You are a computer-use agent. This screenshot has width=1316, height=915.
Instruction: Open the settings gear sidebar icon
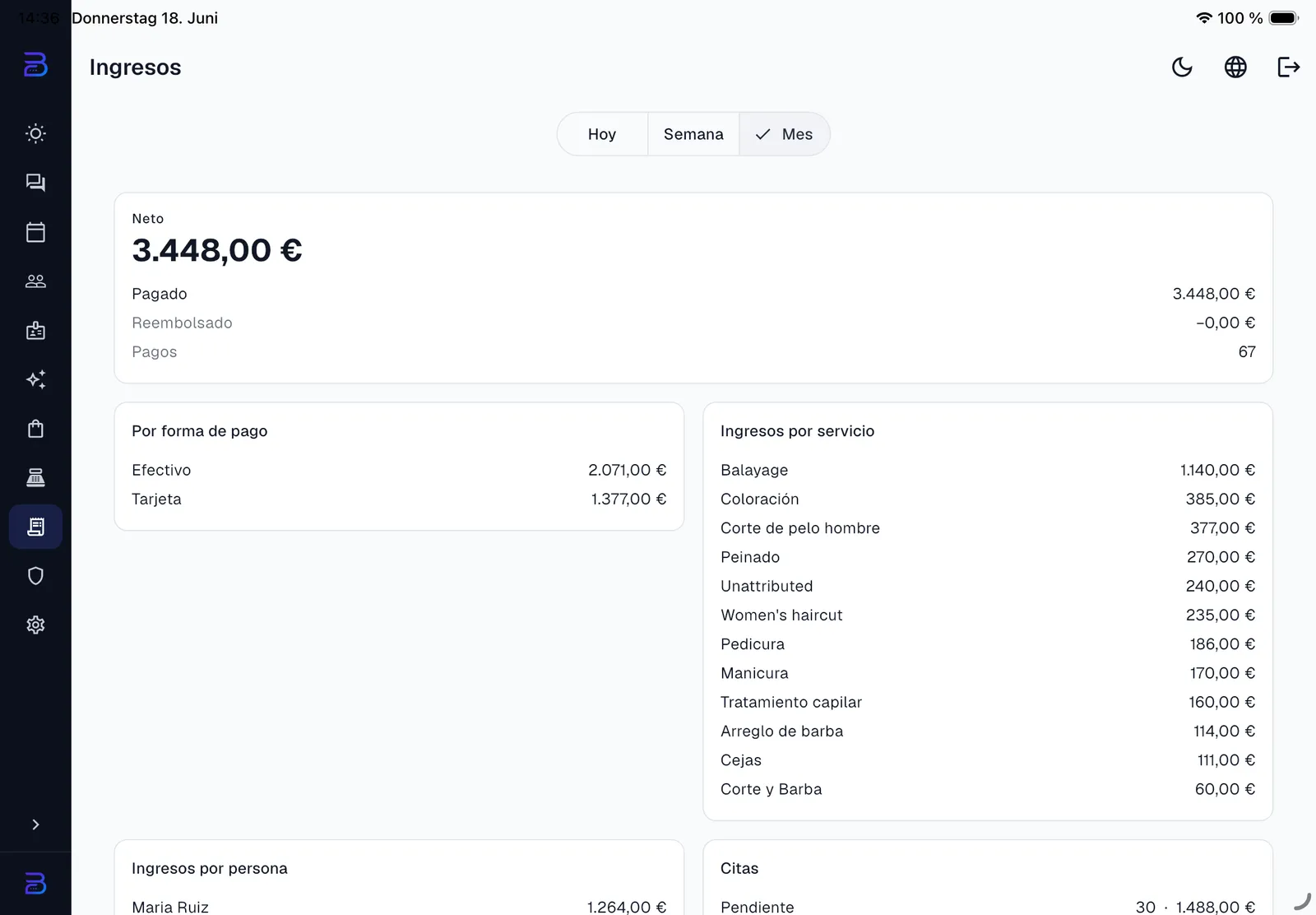[x=35, y=625]
